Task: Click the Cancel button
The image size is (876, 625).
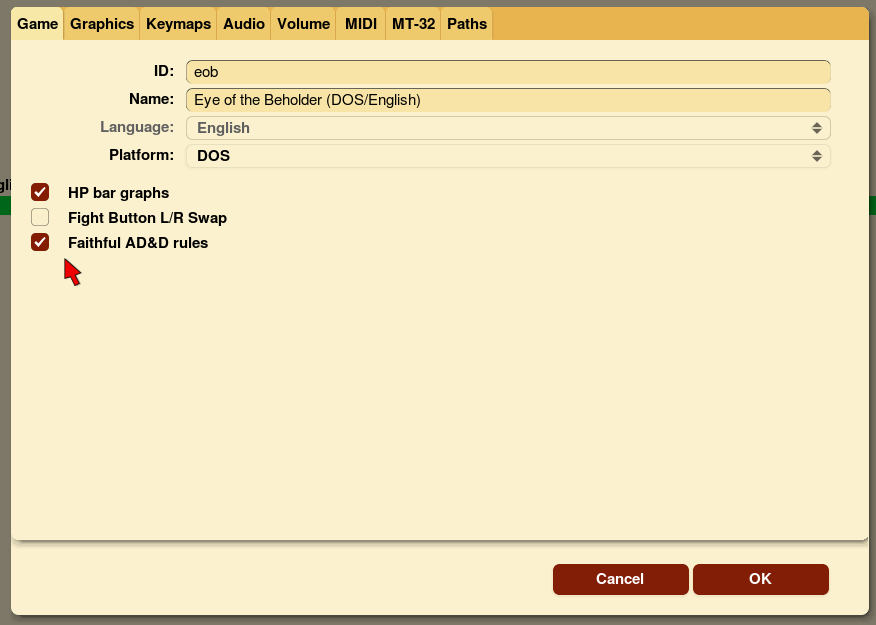Action: click(x=621, y=579)
